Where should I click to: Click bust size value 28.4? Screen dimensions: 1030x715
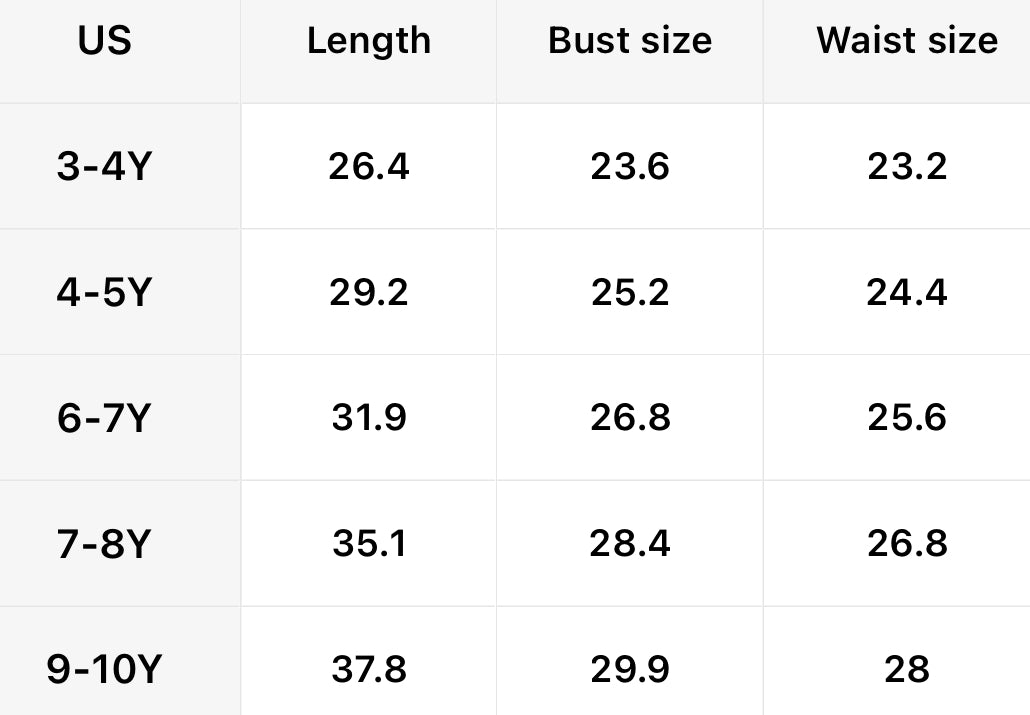[x=630, y=543]
